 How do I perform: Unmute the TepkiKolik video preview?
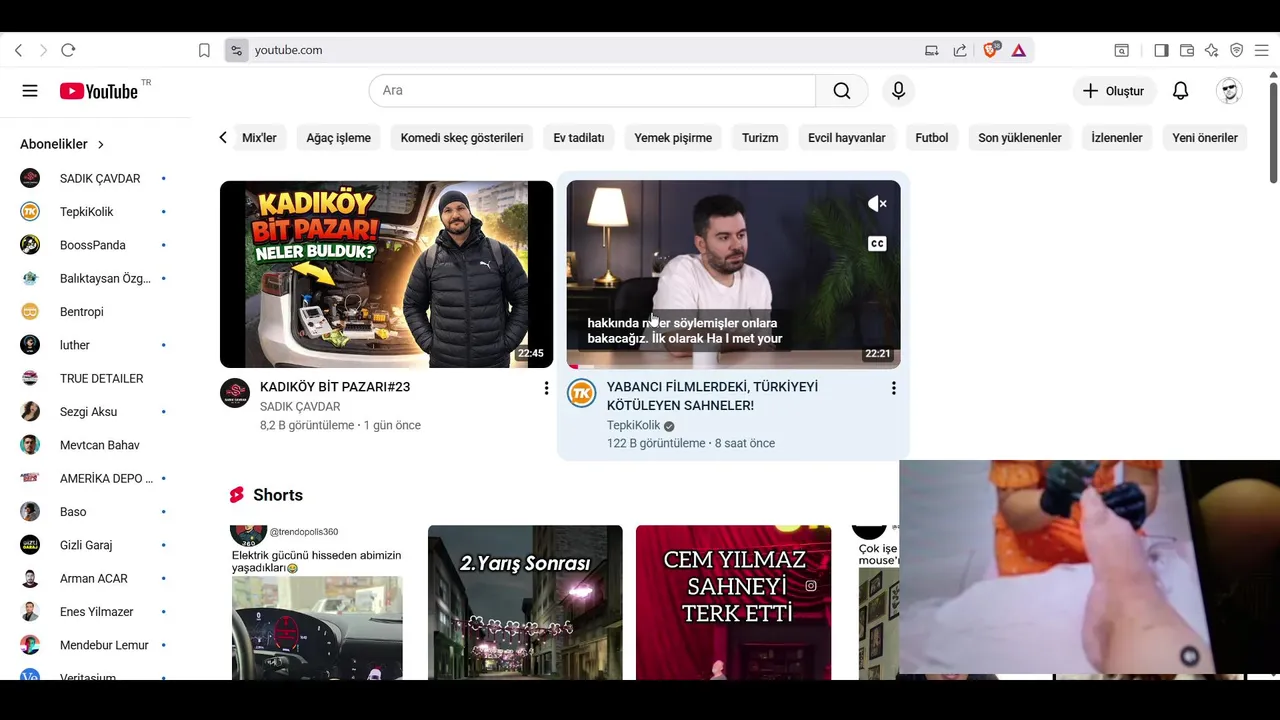coord(877,204)
